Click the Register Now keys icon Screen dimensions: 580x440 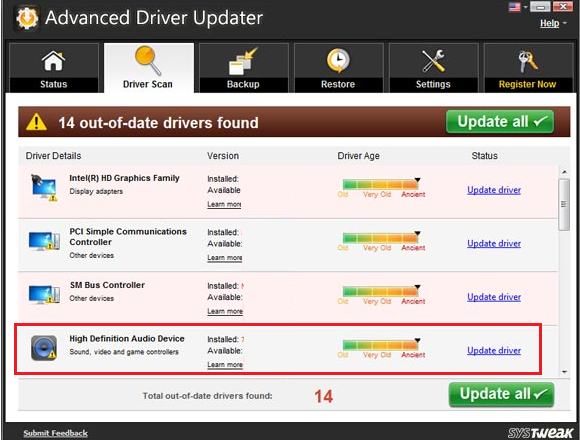coord(528,61)
